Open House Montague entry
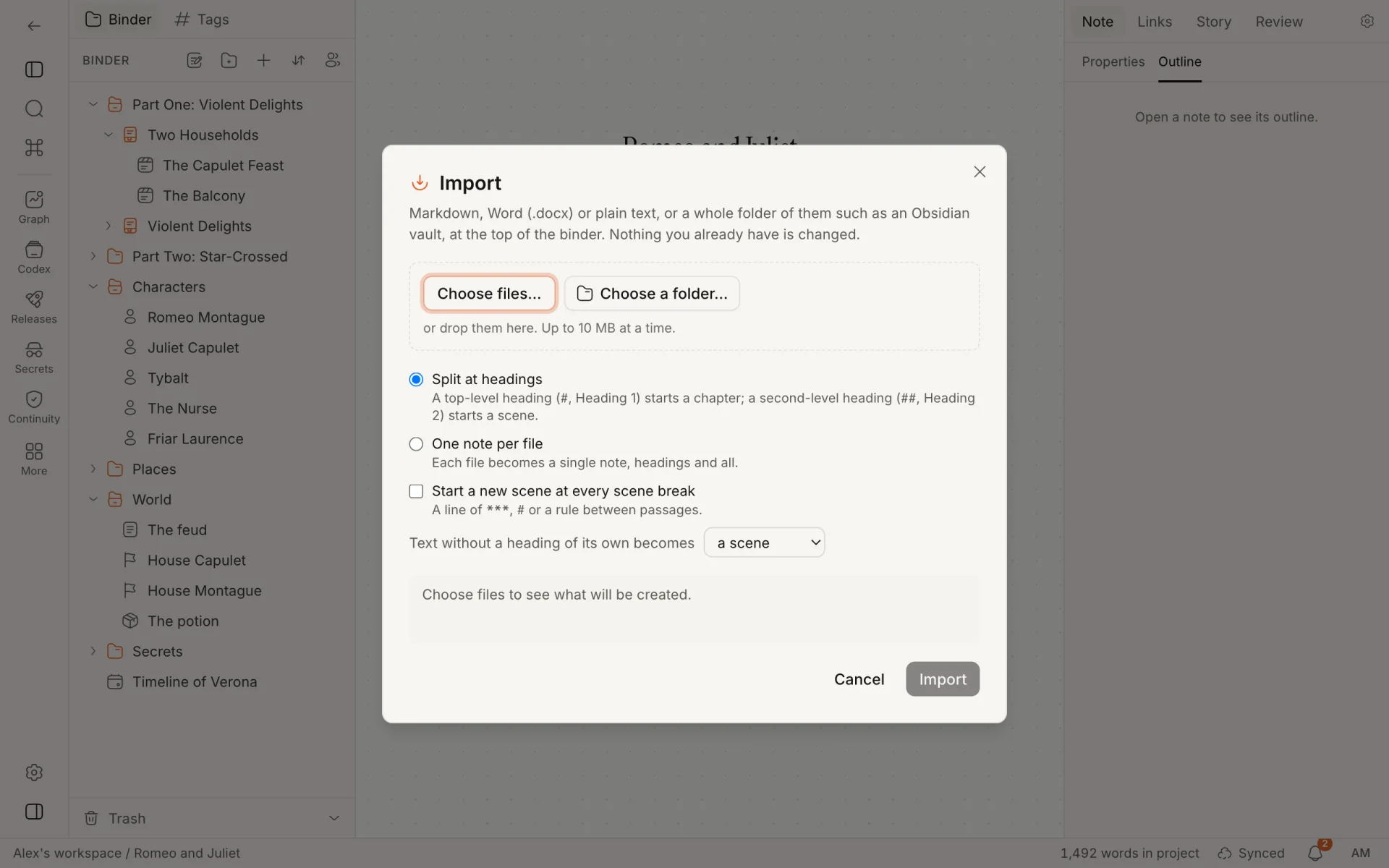The height and width of the screenshot is (868, 1389). [x=192, y=591]
